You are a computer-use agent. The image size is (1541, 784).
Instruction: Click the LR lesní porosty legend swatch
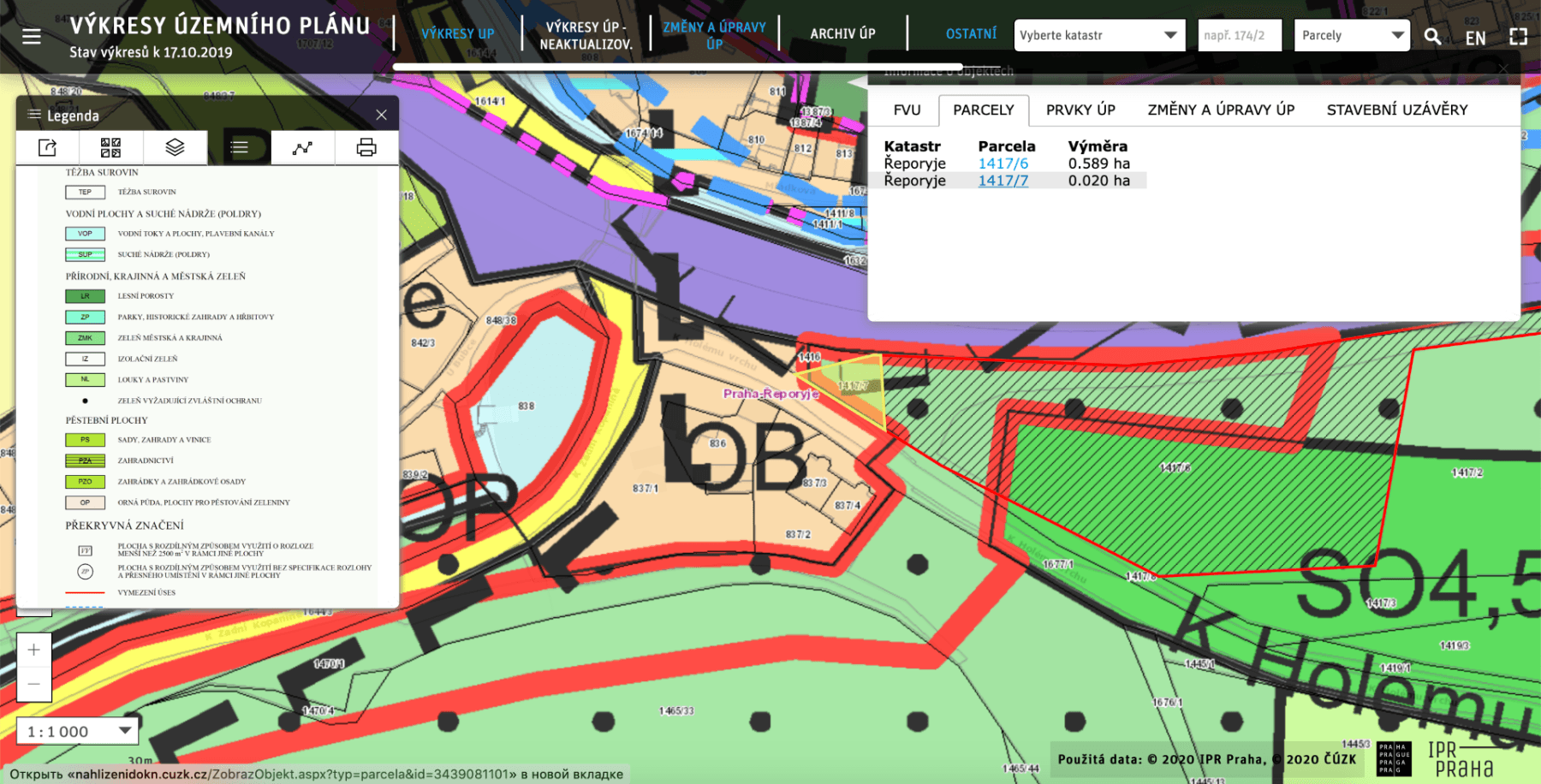click(85, 296)
